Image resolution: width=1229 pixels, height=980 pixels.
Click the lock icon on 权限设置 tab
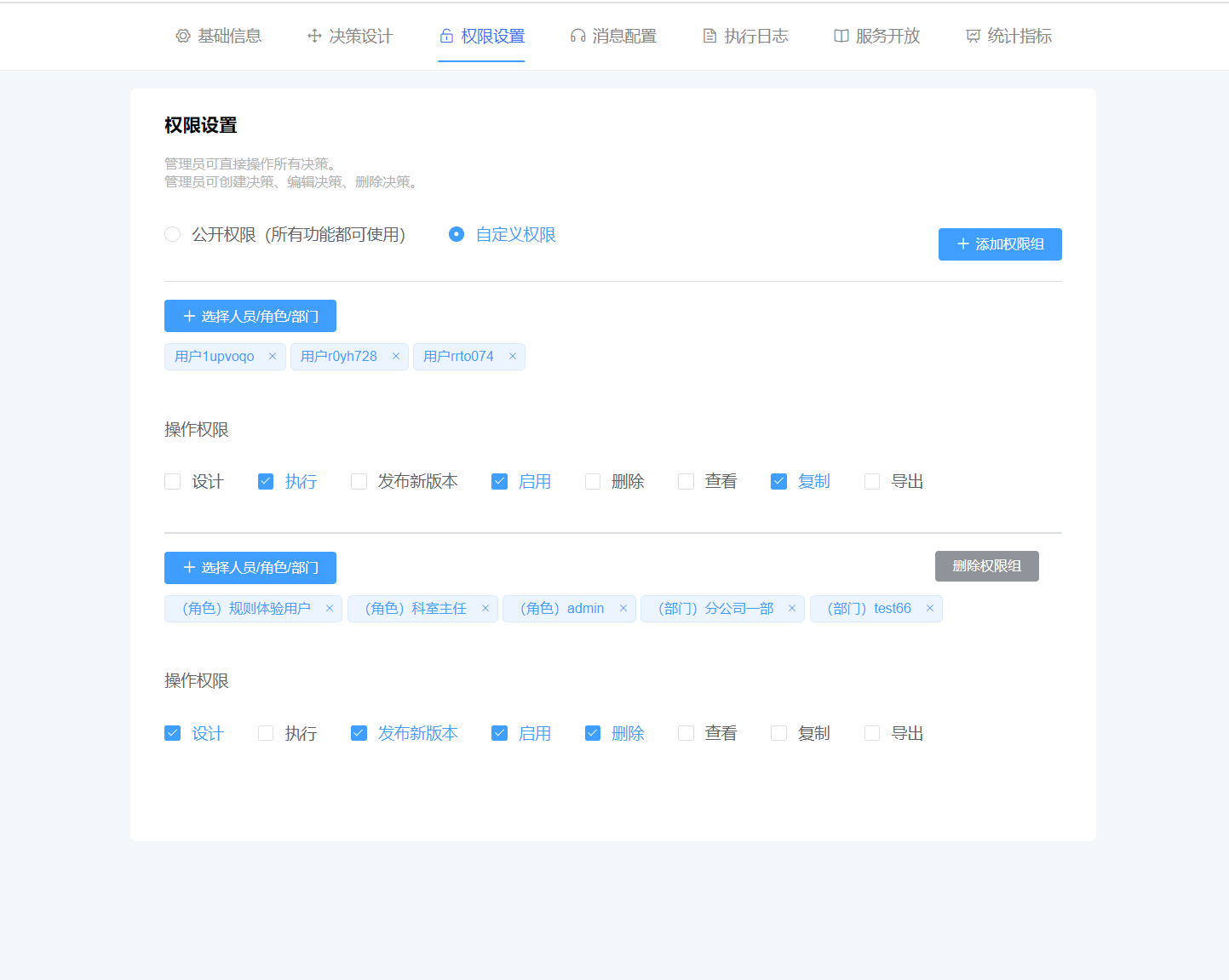446,35
